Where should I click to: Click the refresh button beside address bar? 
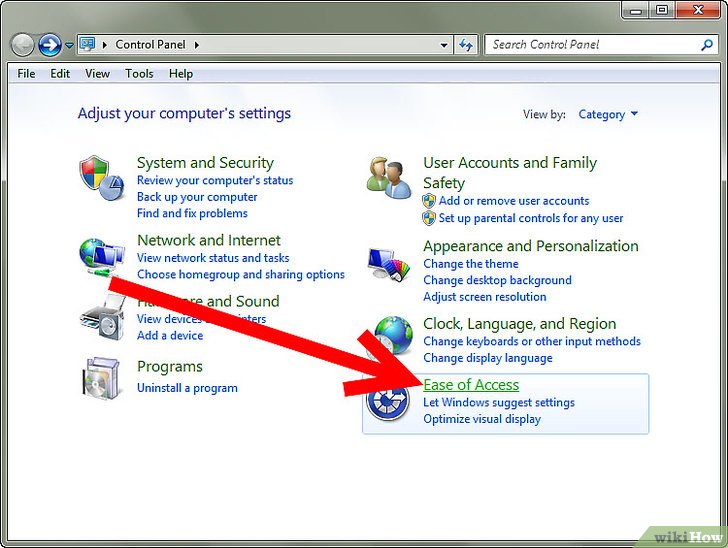tap(466, 45)
